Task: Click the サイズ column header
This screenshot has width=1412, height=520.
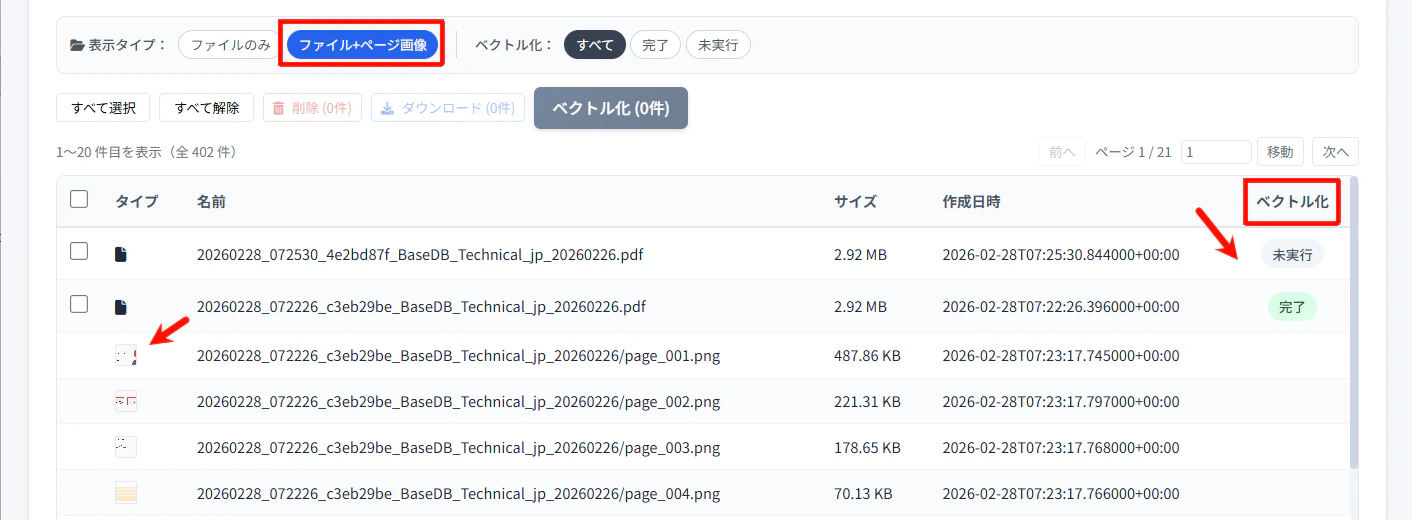Action: [x=855, y=202]
